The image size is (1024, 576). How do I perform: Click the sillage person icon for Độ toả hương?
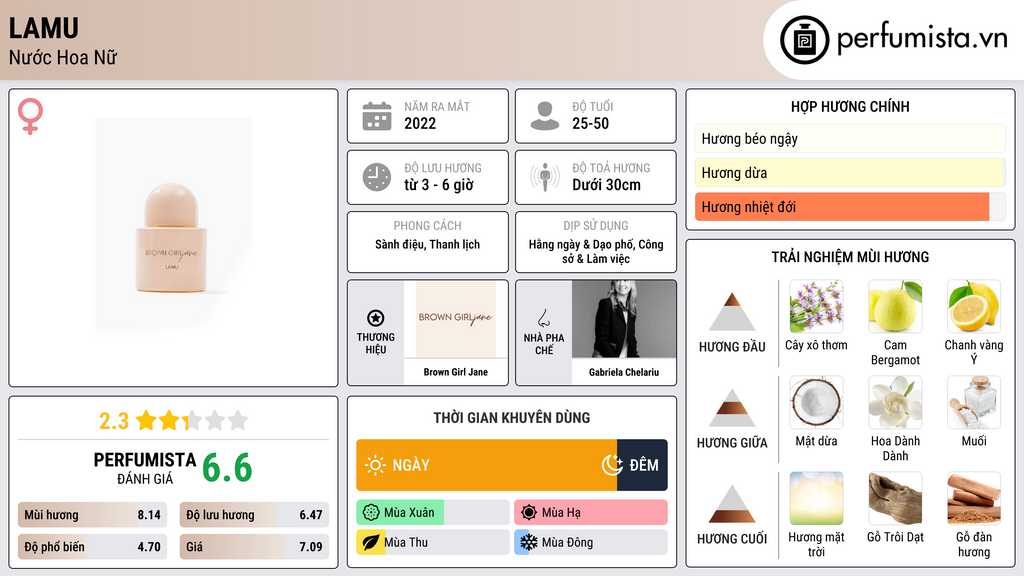(545, 177)
